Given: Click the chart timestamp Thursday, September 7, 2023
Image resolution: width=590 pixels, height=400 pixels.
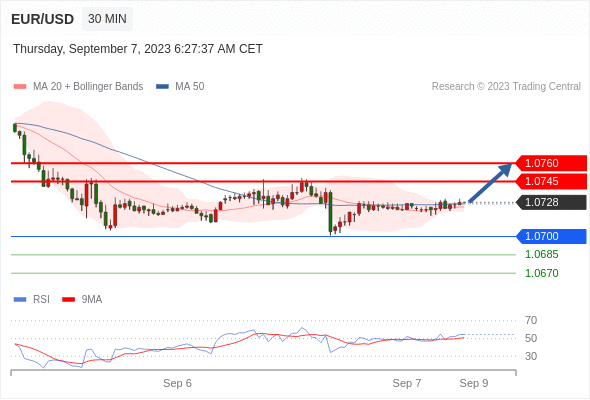Looking at the screenshot, I should click(138, 49).
